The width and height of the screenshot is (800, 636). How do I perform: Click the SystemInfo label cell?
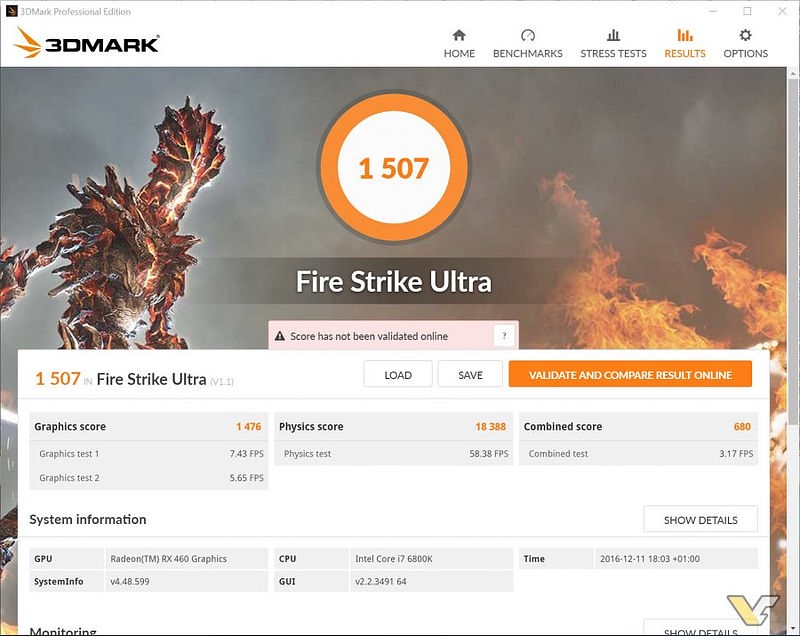click(66, 581)
